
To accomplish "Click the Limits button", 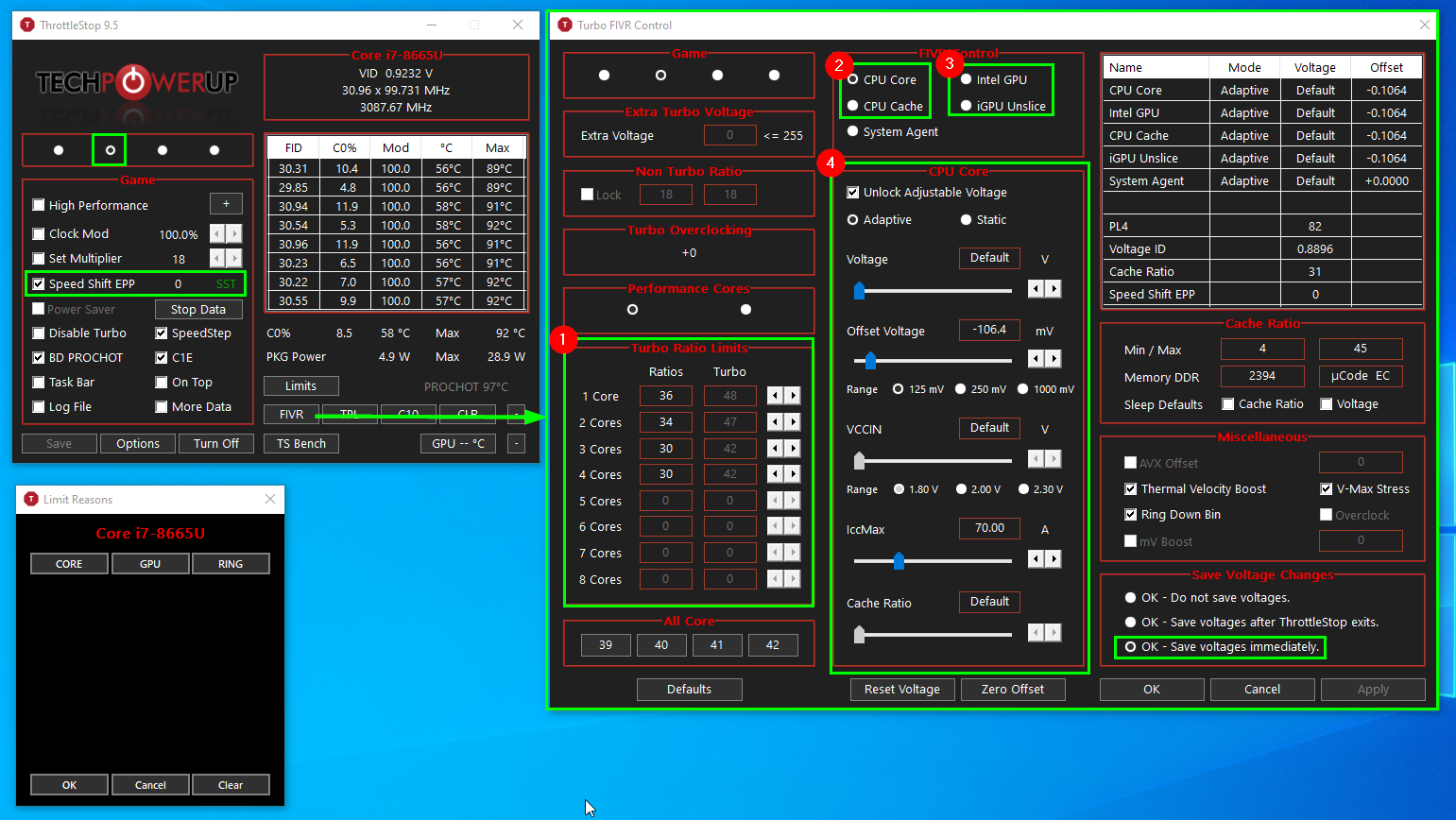I will click(x=300, y=385).
